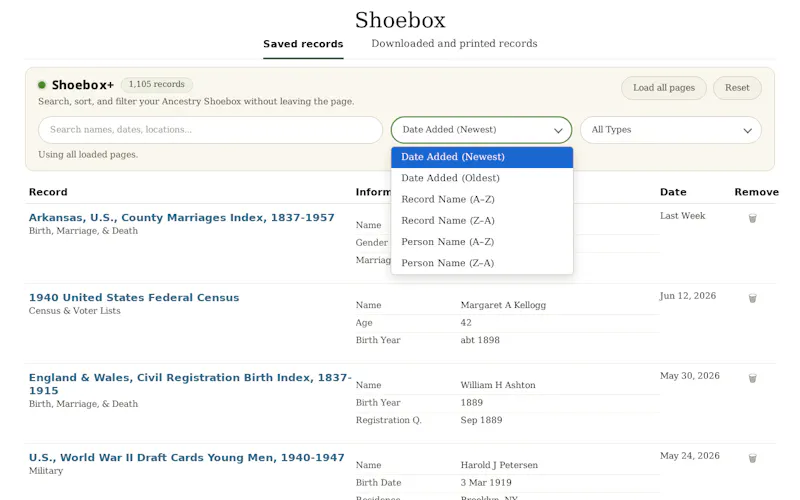
Task: Click the May 24, 2026 date
Action: click(690, 456)
